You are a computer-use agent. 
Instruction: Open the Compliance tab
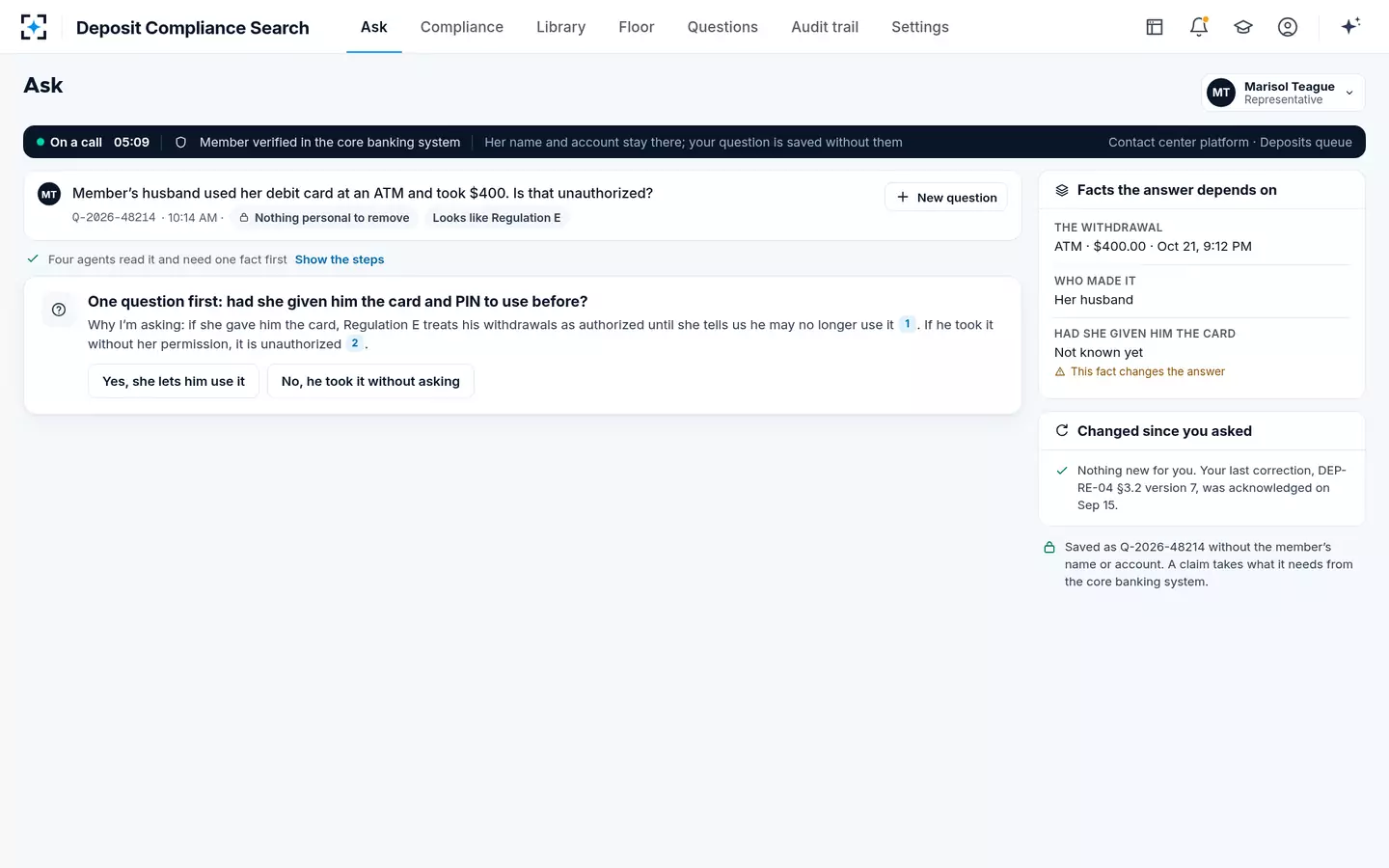pyautogui.click(x=462, y=27)
